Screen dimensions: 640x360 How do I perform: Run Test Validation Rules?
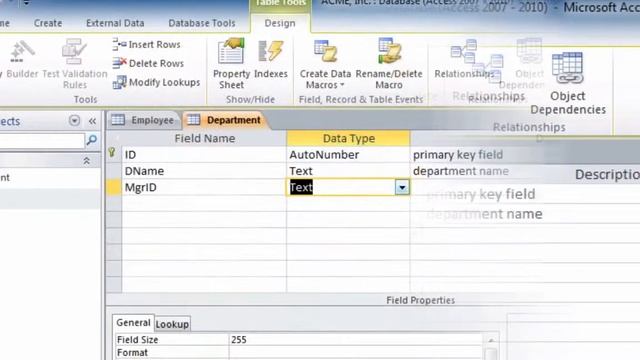click(75, 64)
